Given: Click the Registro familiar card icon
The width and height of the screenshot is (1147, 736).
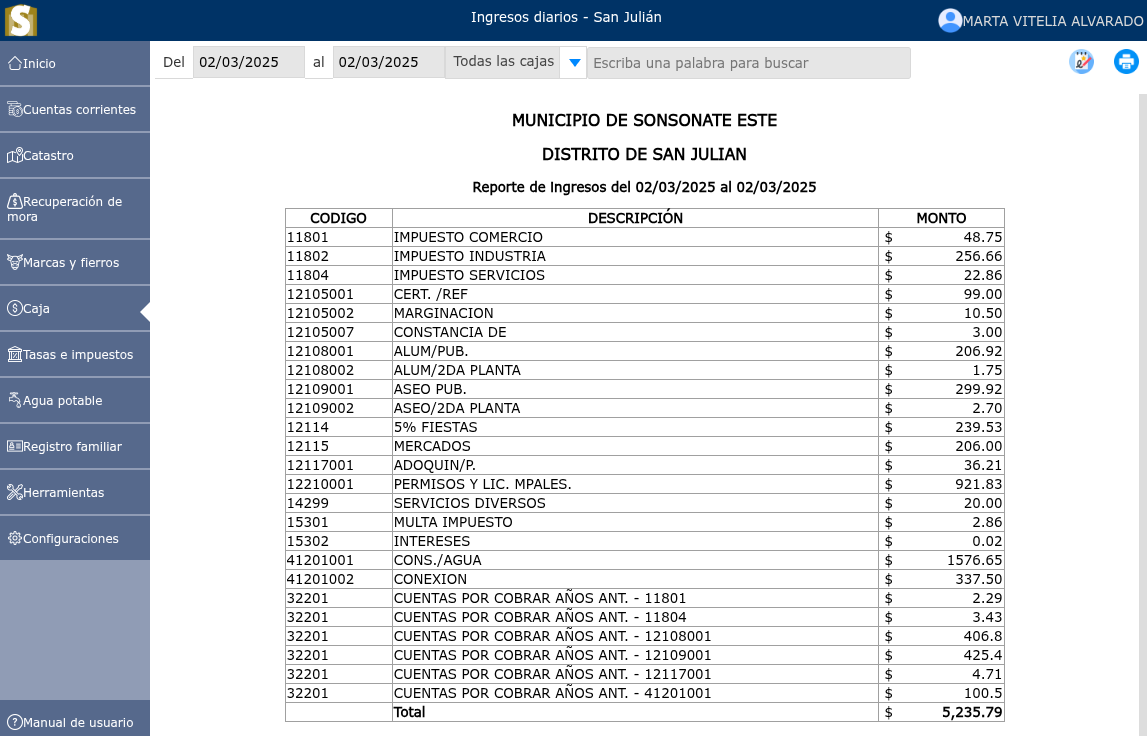Looking at the screenshot, I should (x=15, y=446).
